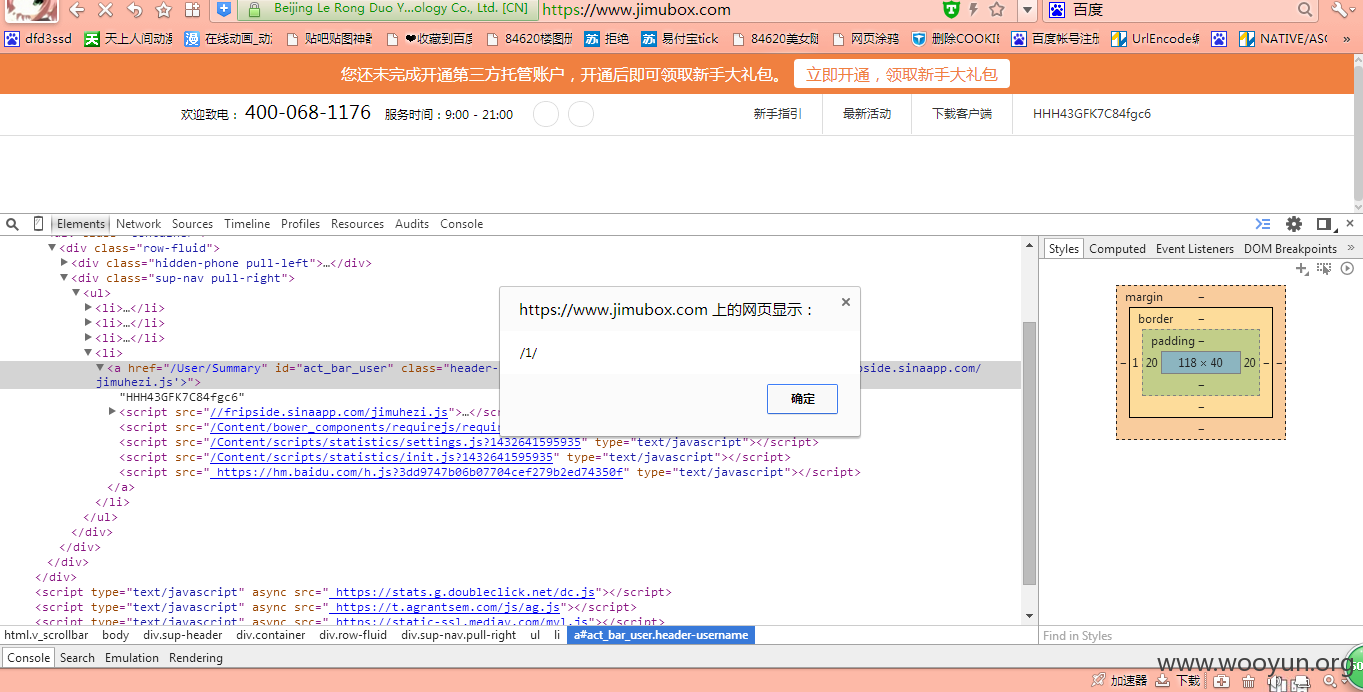Open the DOM Breakpoints tab
Image resolution: width=1363 pixels, height=692 pixels.
(x=1290, y=249)
